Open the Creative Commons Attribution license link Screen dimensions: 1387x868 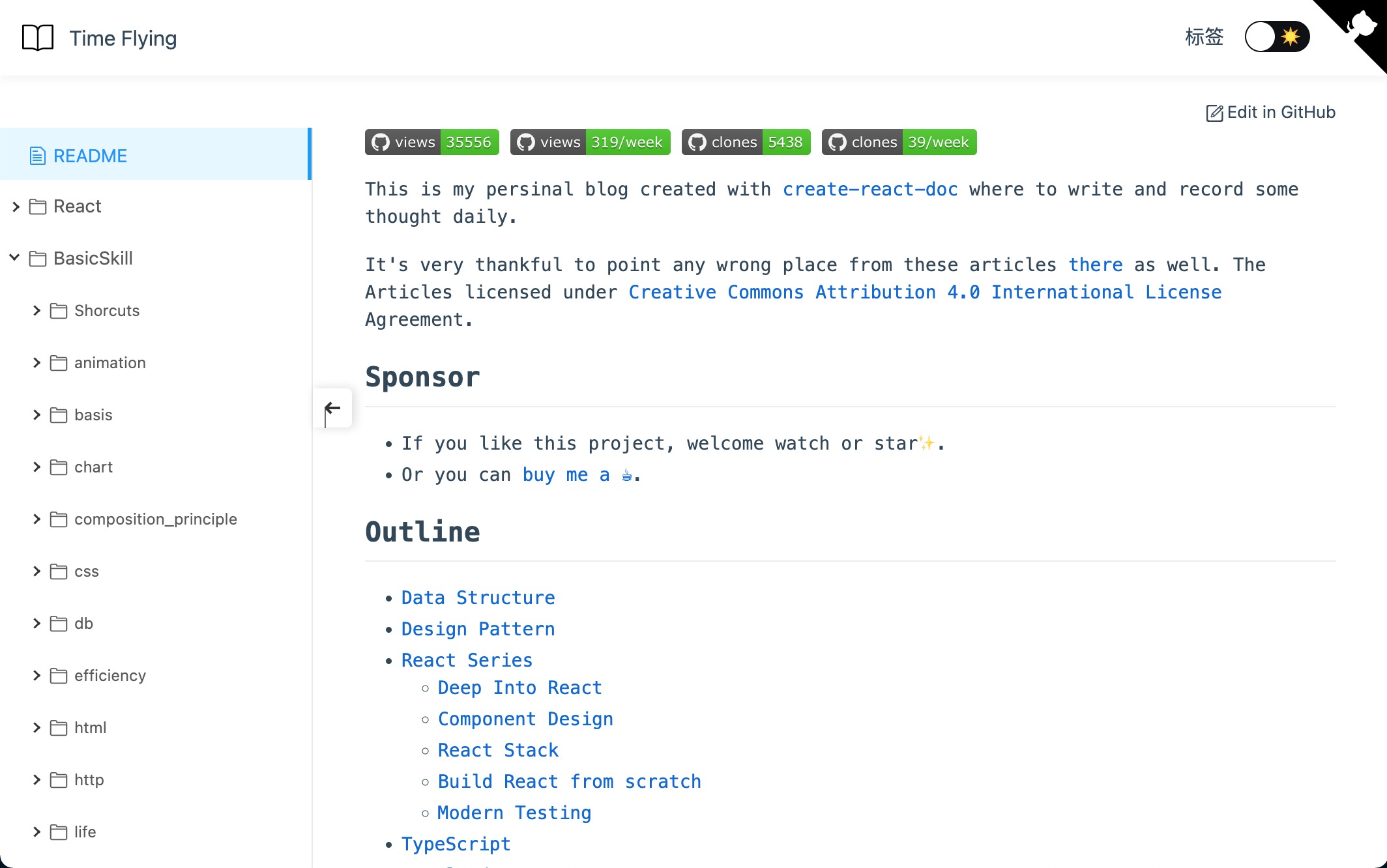(x=924, y=293)
